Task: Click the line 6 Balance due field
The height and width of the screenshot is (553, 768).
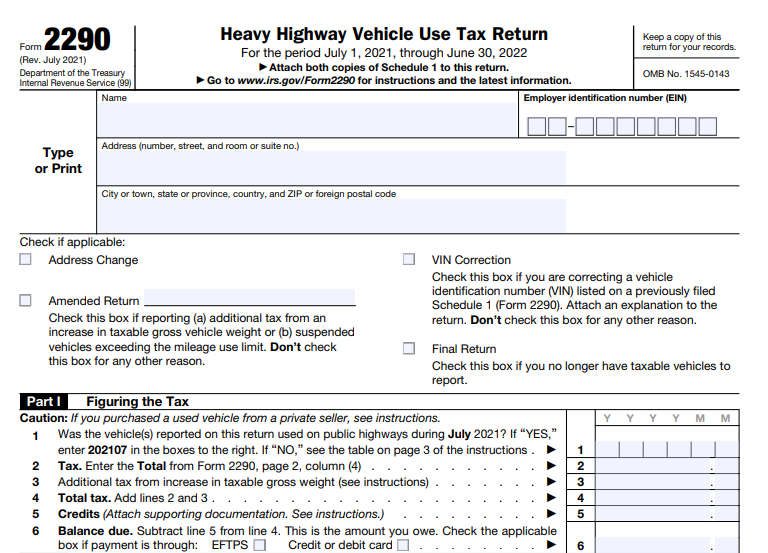Action: 667,545
